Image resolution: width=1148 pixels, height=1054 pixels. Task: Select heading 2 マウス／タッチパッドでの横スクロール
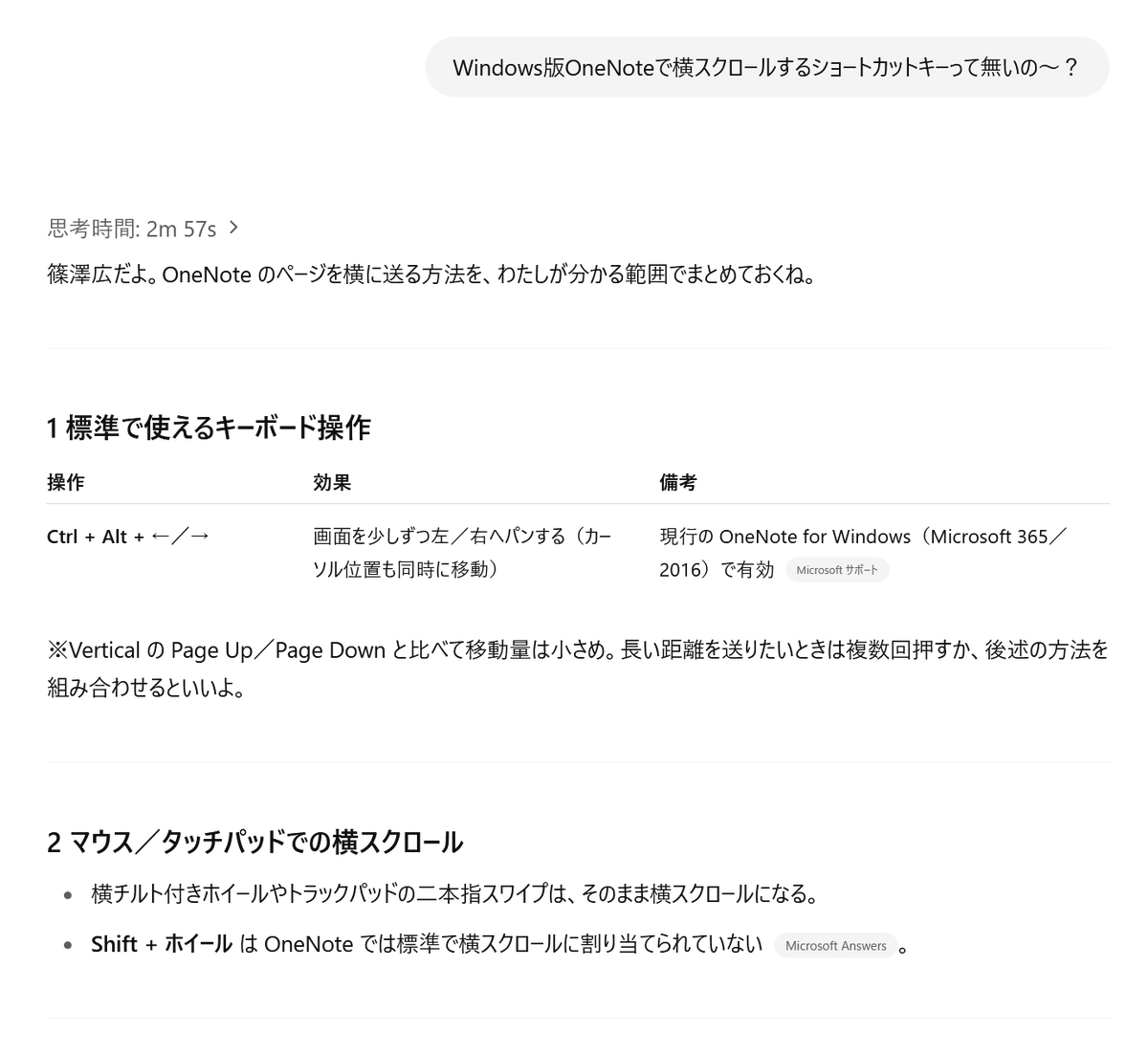[x=254, y=842]
